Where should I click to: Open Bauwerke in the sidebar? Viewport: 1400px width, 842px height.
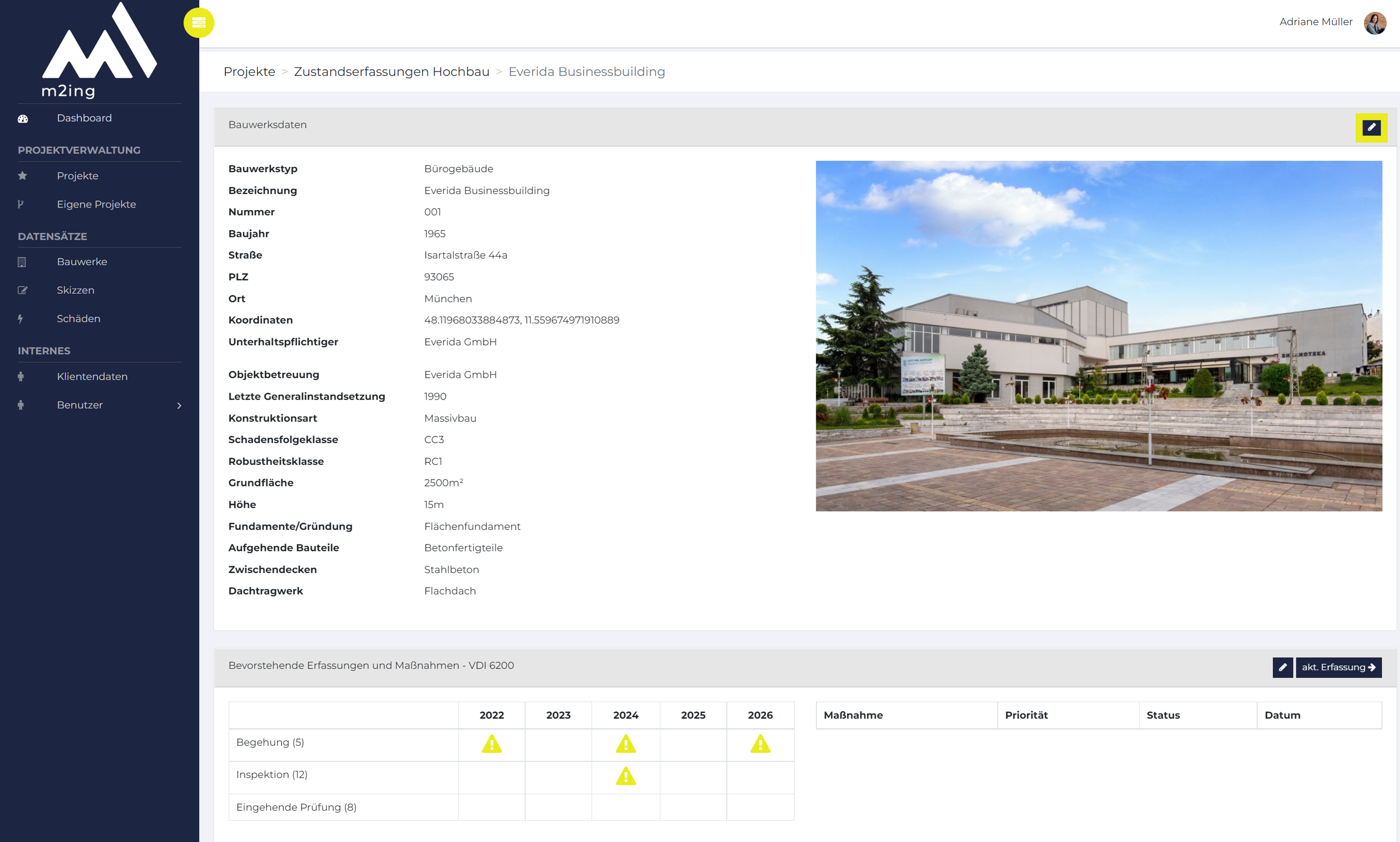click(x=82, y=262)
